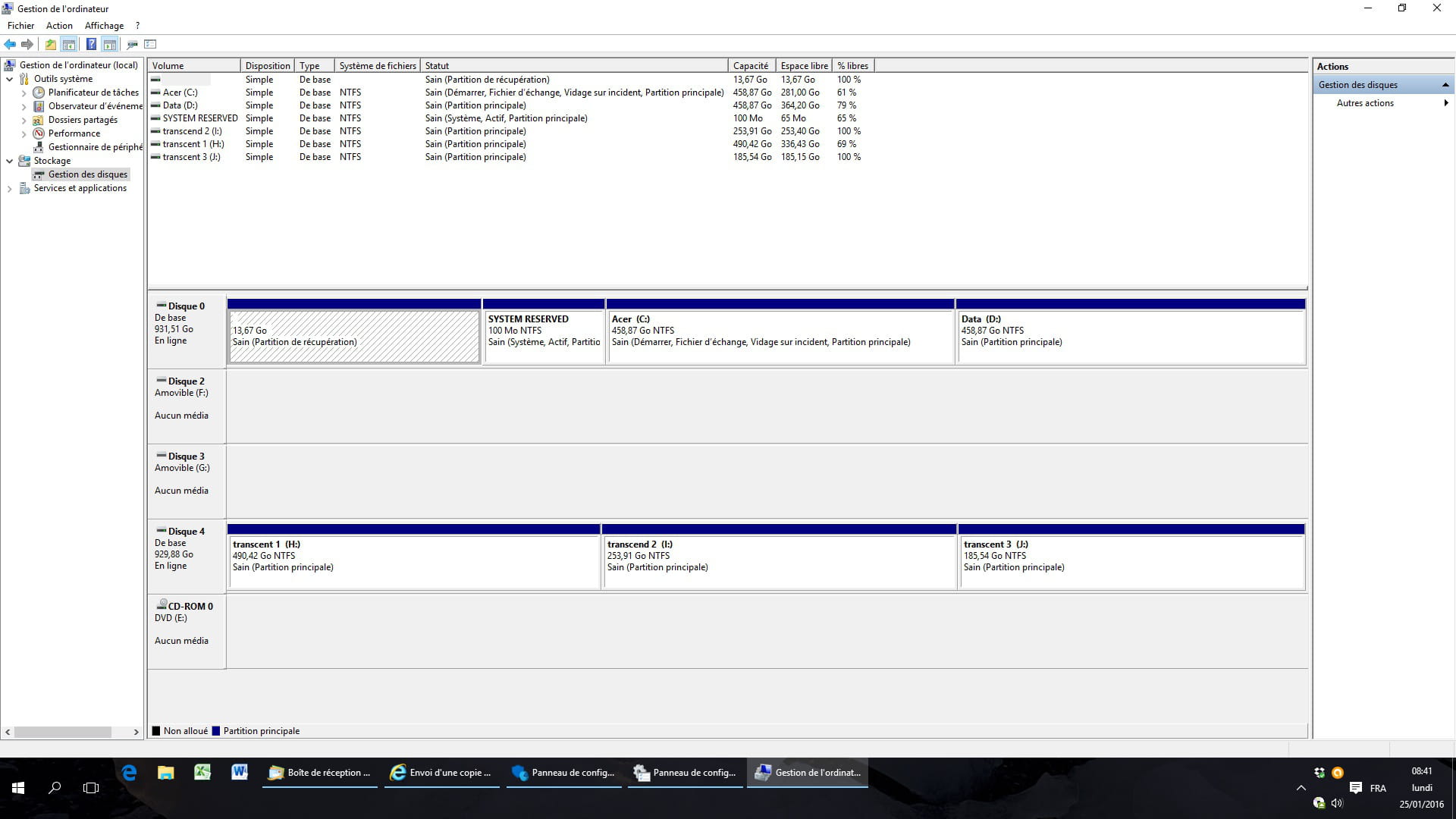Viewport: 1456px width, 819px height.
Task: Expand Autres actions submenu arrow
Action: 1445,103
